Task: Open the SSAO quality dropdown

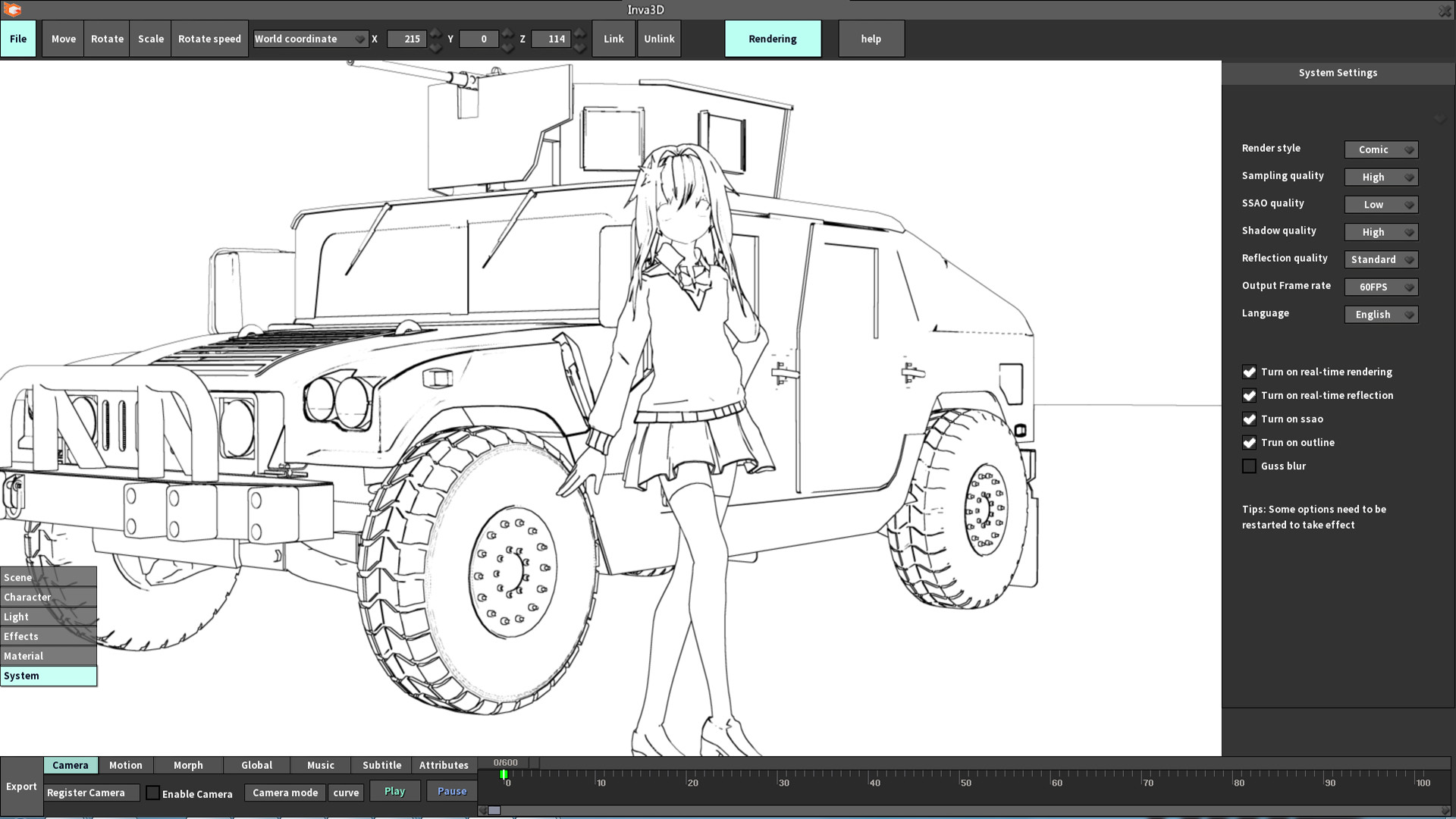Action: (x=1381, y=205)
